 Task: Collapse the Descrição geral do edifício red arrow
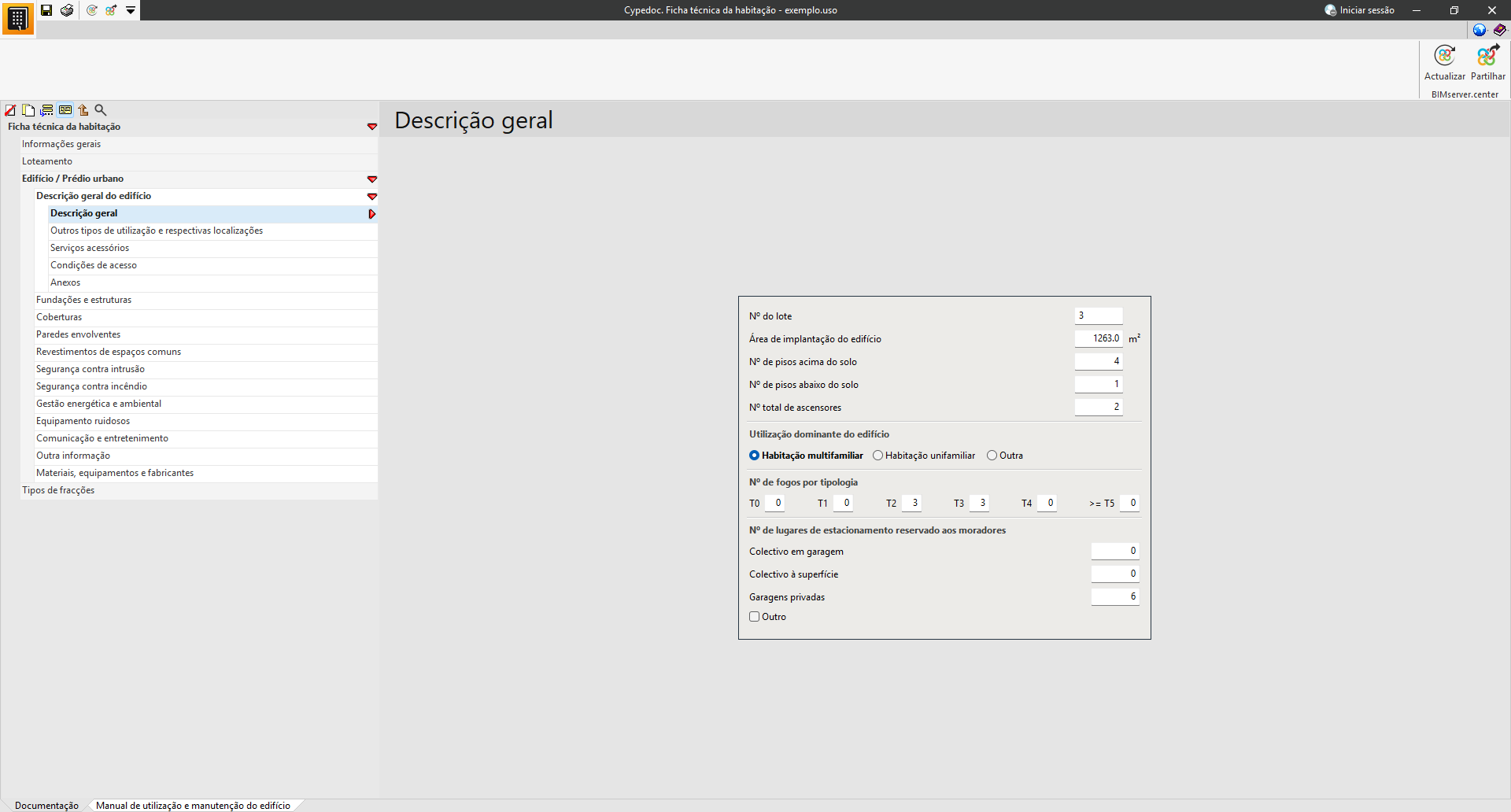372,197
